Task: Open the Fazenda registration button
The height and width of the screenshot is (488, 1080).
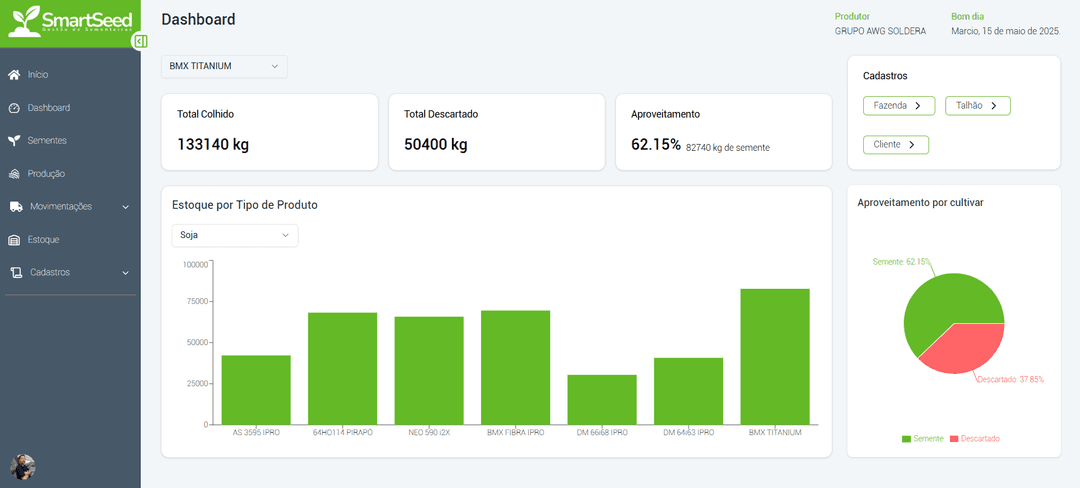Action: [898, 105]
